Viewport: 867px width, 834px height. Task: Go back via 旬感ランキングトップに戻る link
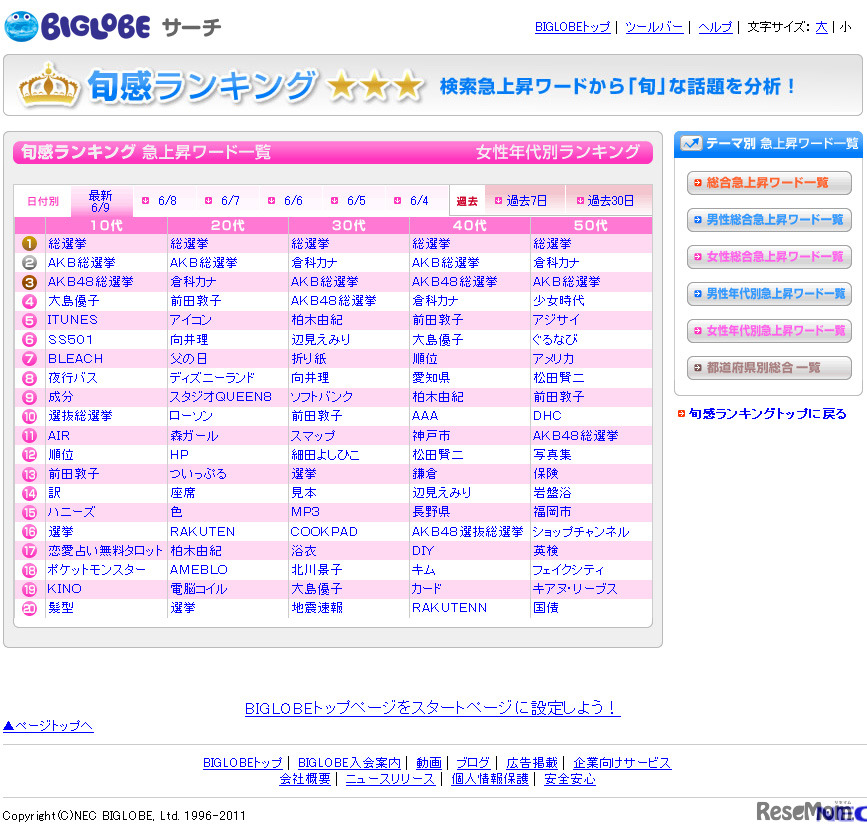coord(766,414)
